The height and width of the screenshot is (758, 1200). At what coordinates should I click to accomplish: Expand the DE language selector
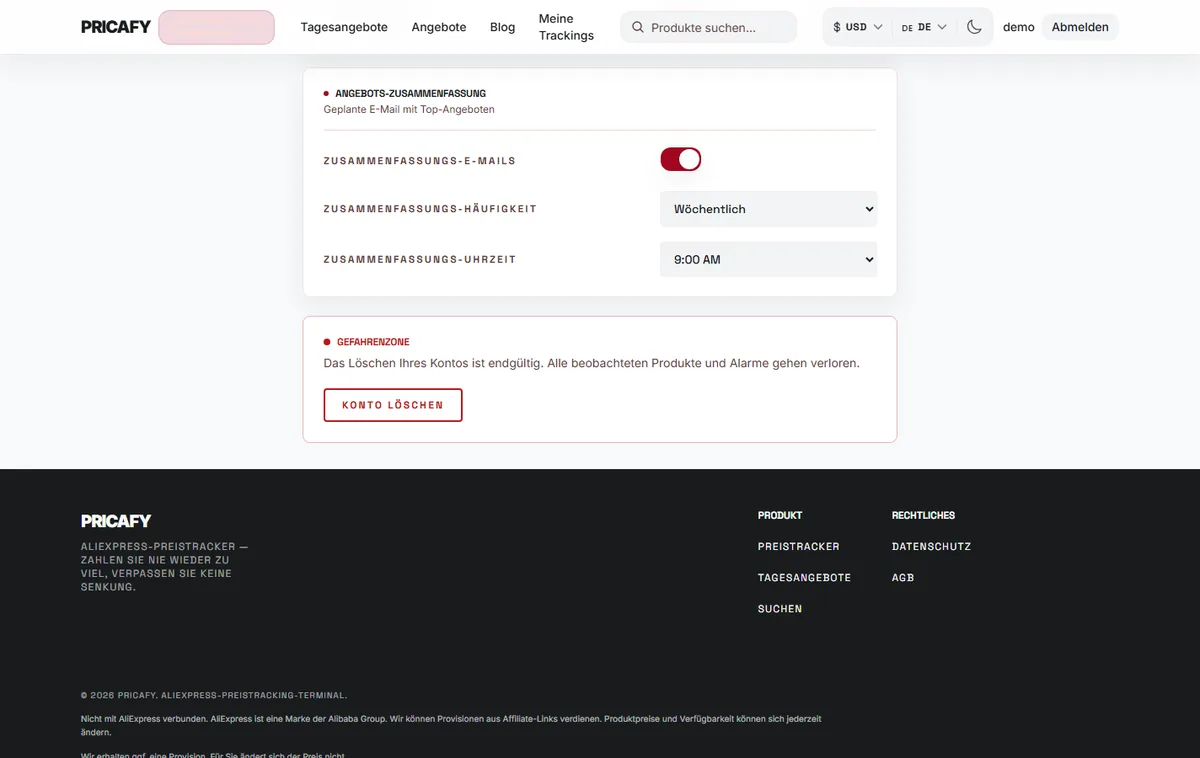tap(924, 27)
